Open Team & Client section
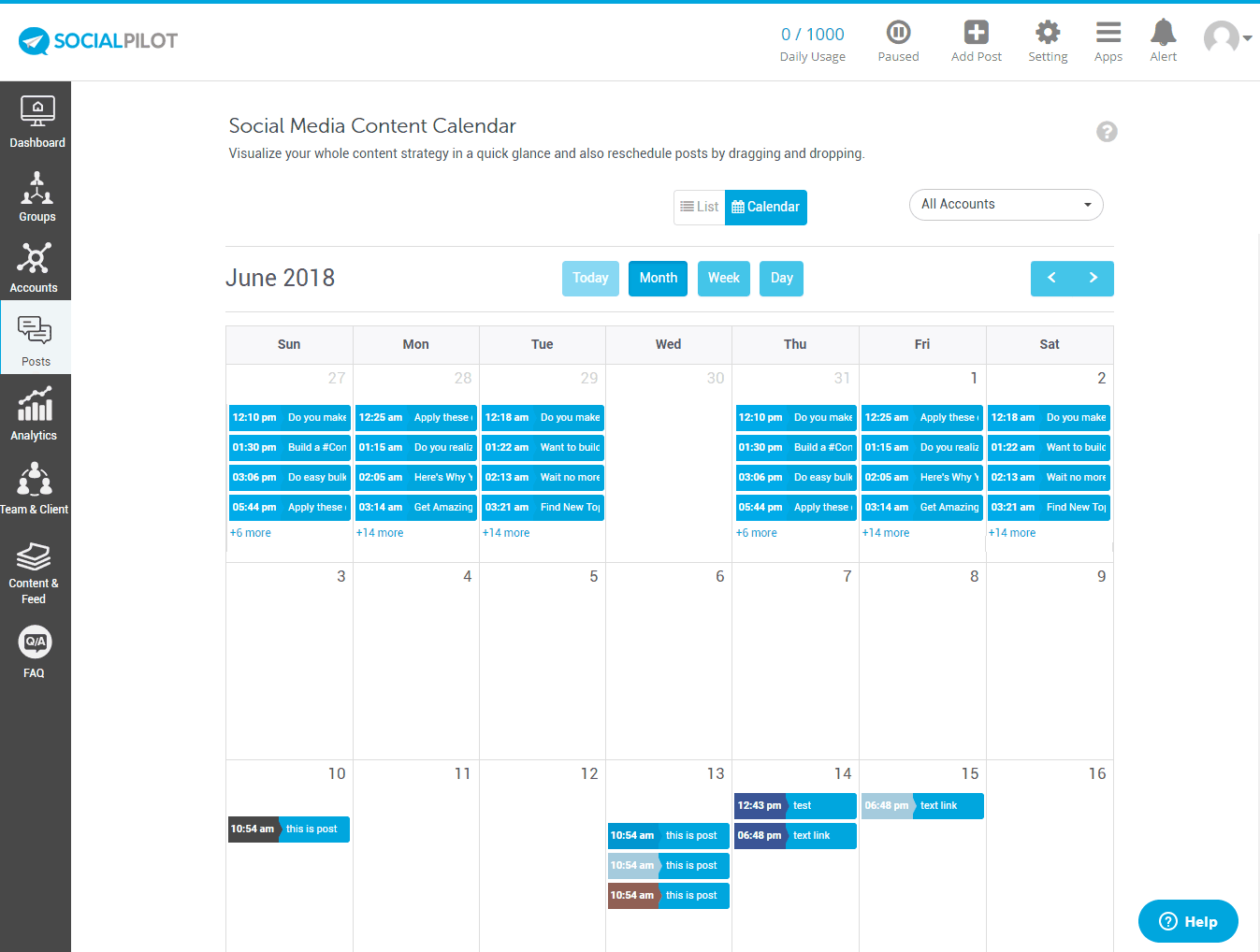Image resolution: width=1260 pixels, height=952 pixels. coord(35,487)
